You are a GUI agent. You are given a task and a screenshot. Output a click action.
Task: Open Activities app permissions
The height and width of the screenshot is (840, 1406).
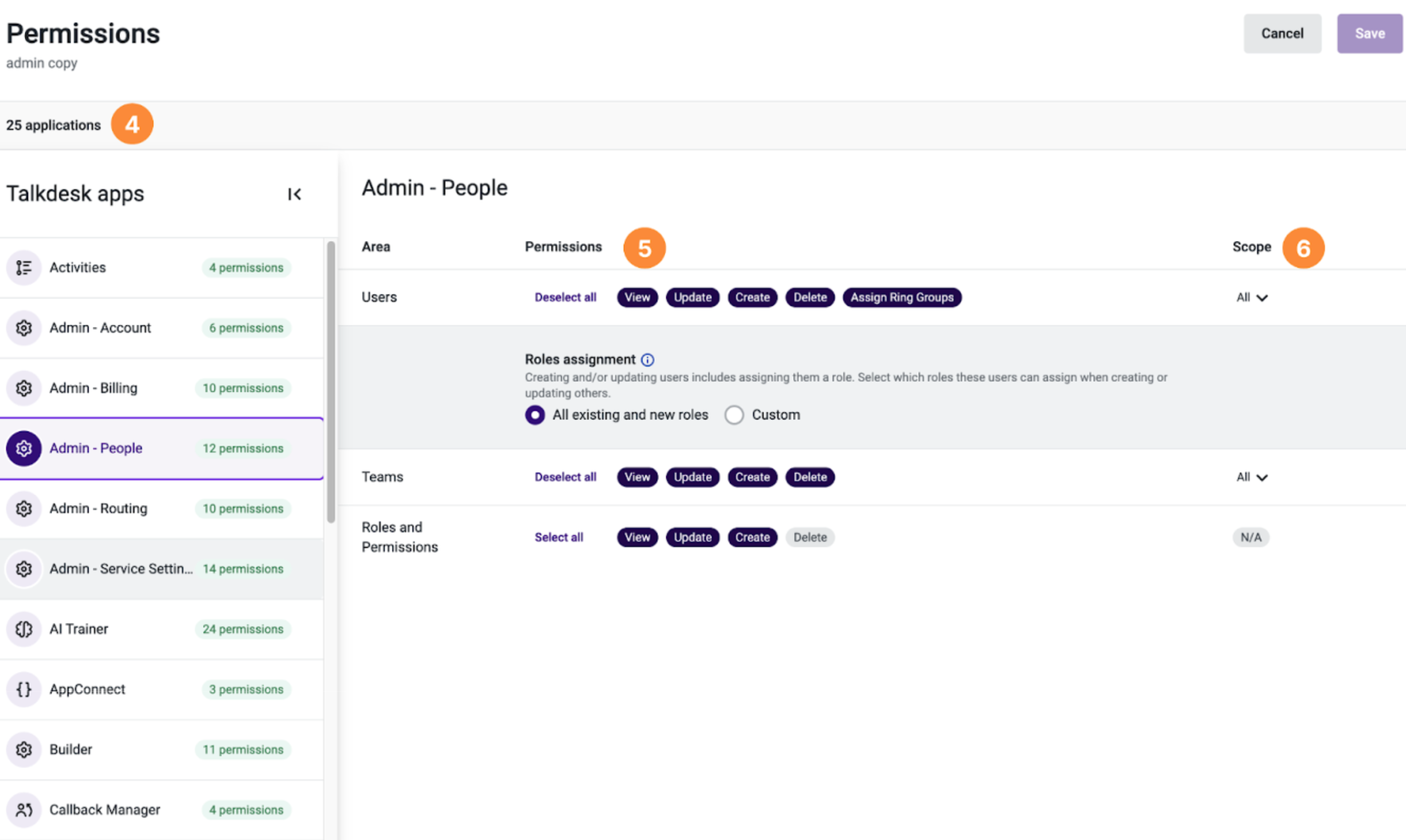(x=162, y=267)
